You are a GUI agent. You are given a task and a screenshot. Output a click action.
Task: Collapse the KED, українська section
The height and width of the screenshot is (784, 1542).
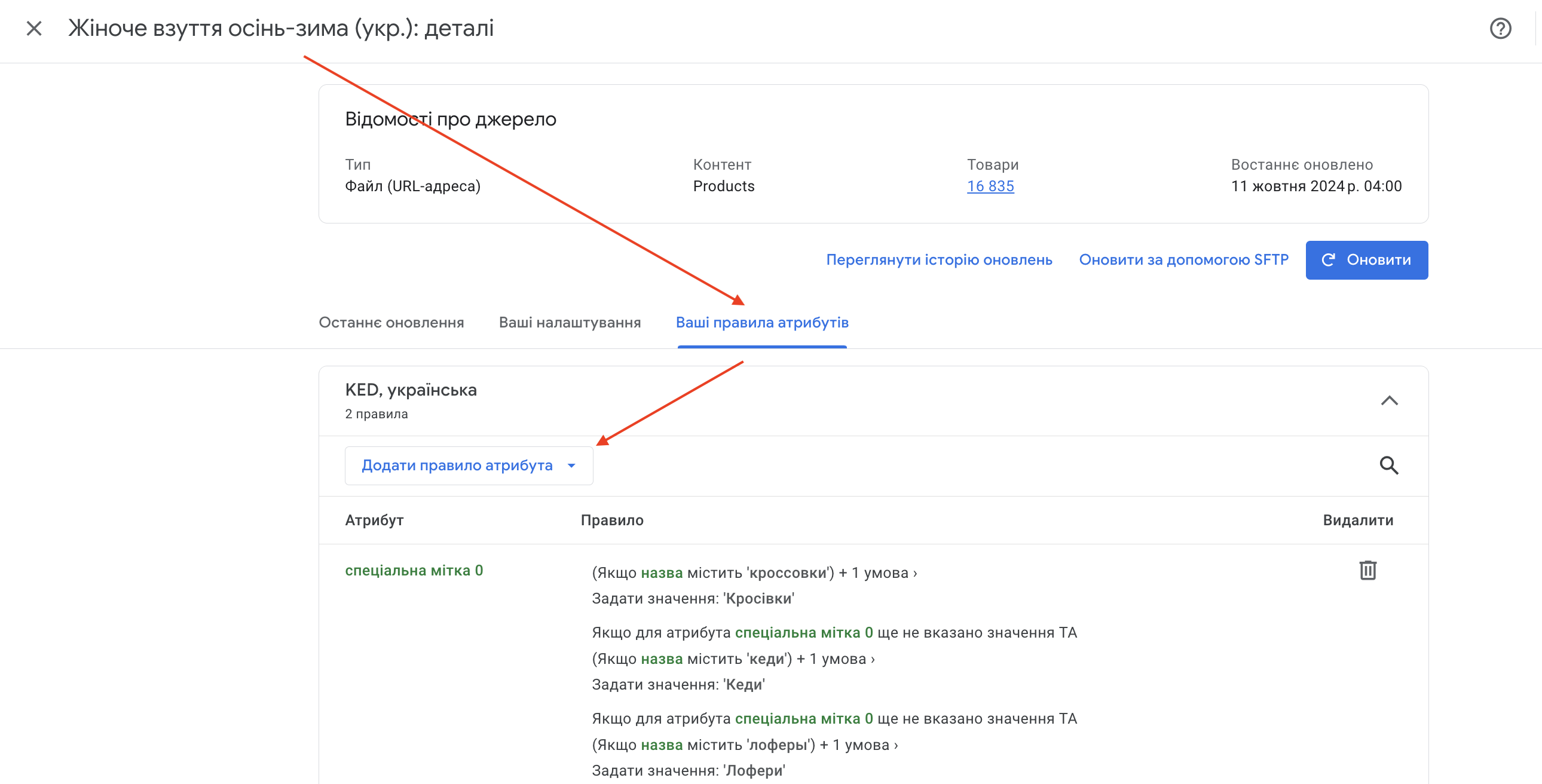click(1390, 401)
